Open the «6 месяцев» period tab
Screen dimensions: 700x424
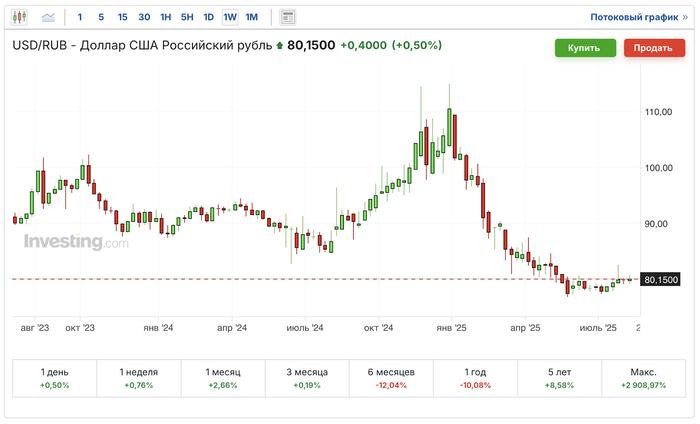(389, 377)
